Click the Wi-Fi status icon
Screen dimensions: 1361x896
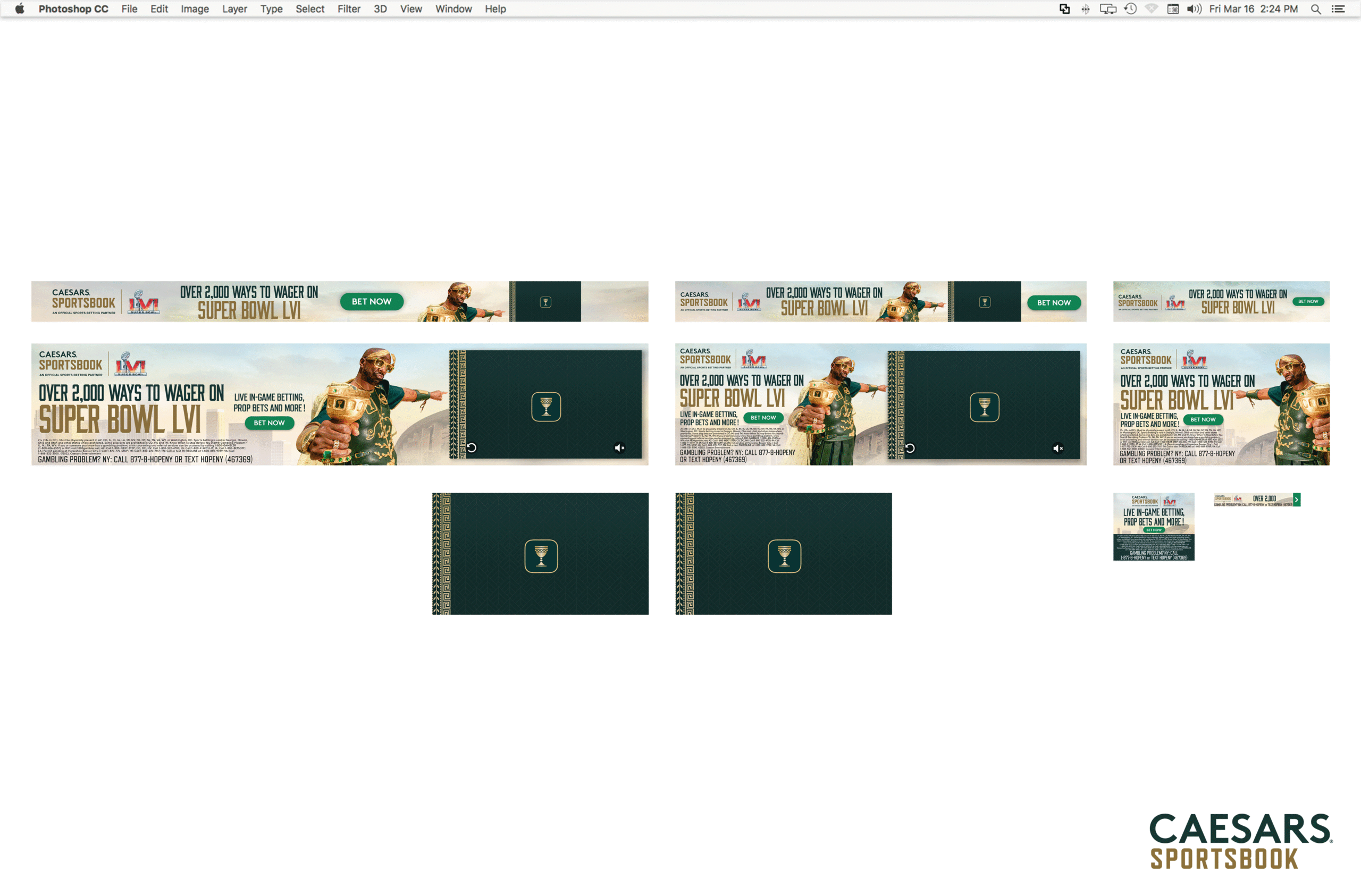[x=1151, y=9]
